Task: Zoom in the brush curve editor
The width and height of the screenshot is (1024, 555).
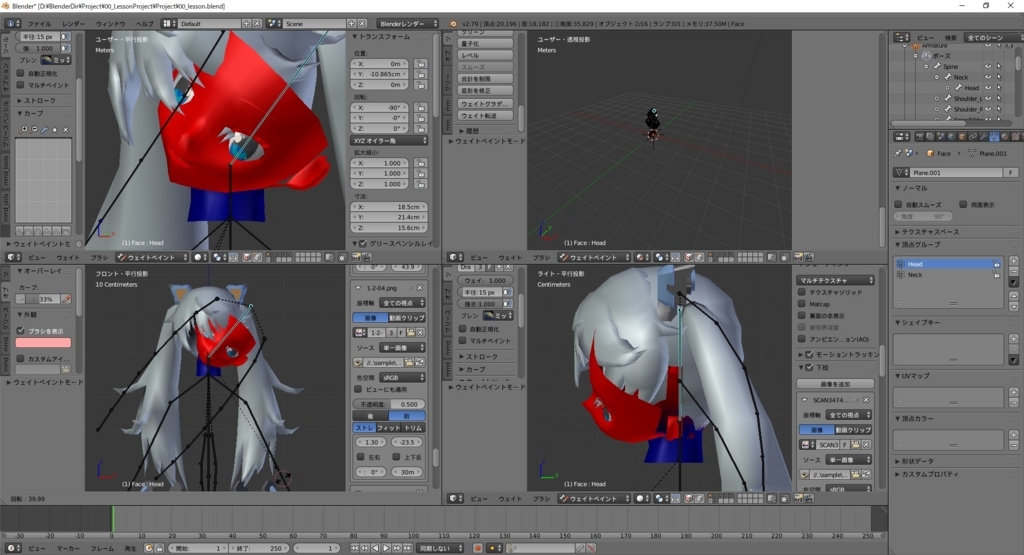Action: [24, 129]
